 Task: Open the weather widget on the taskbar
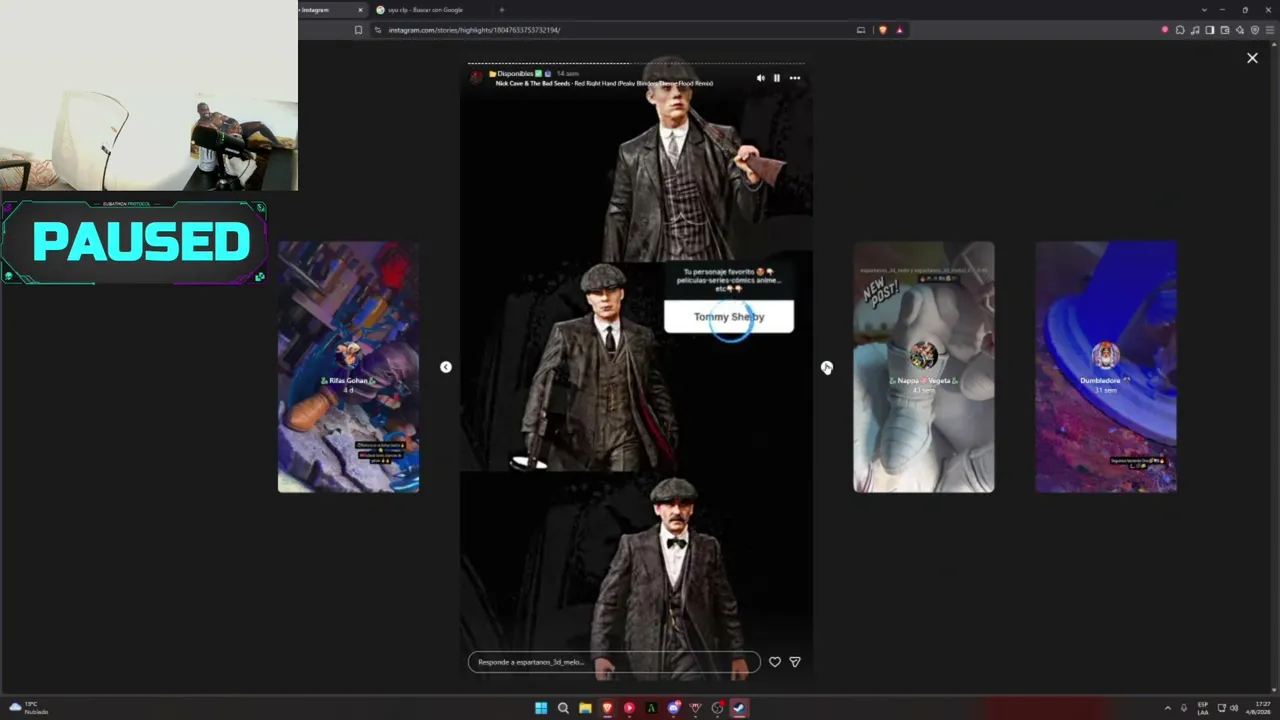tap(28, 708)
